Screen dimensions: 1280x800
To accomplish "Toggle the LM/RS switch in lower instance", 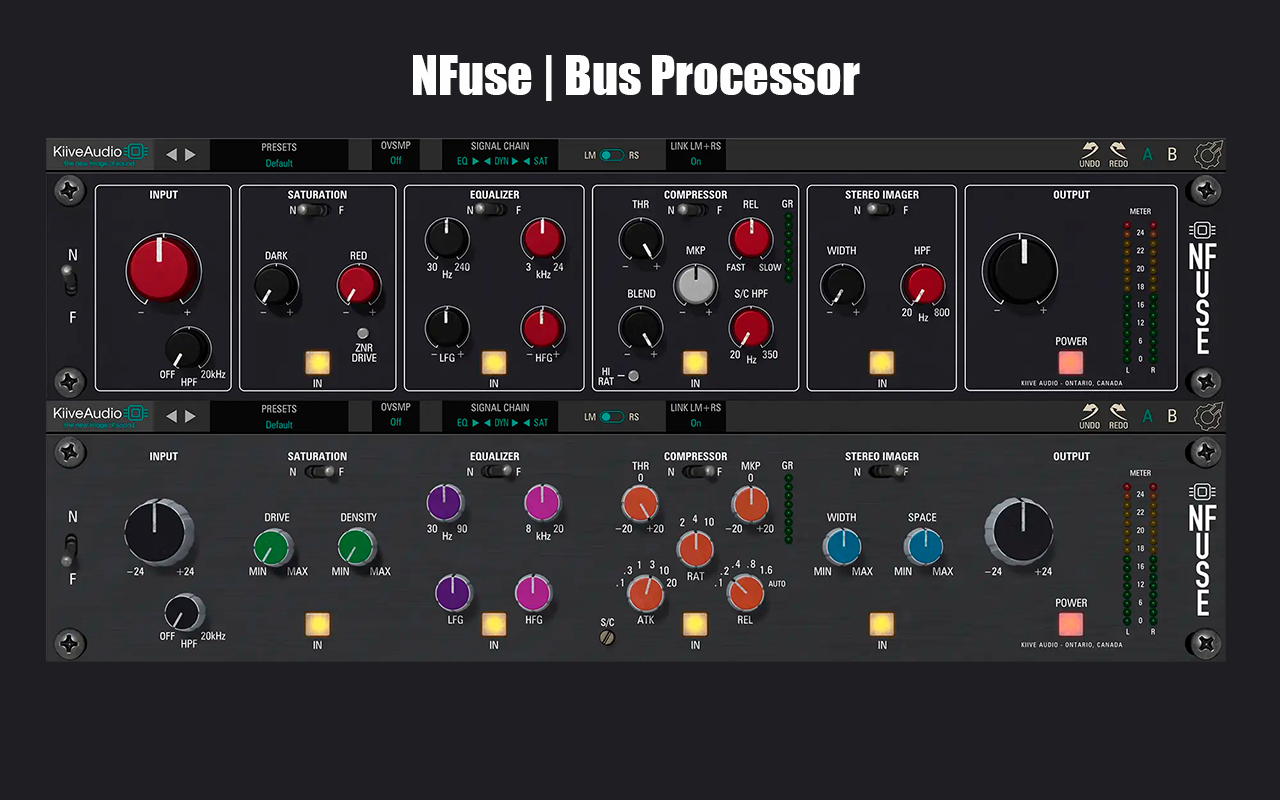I will (612, 417).
